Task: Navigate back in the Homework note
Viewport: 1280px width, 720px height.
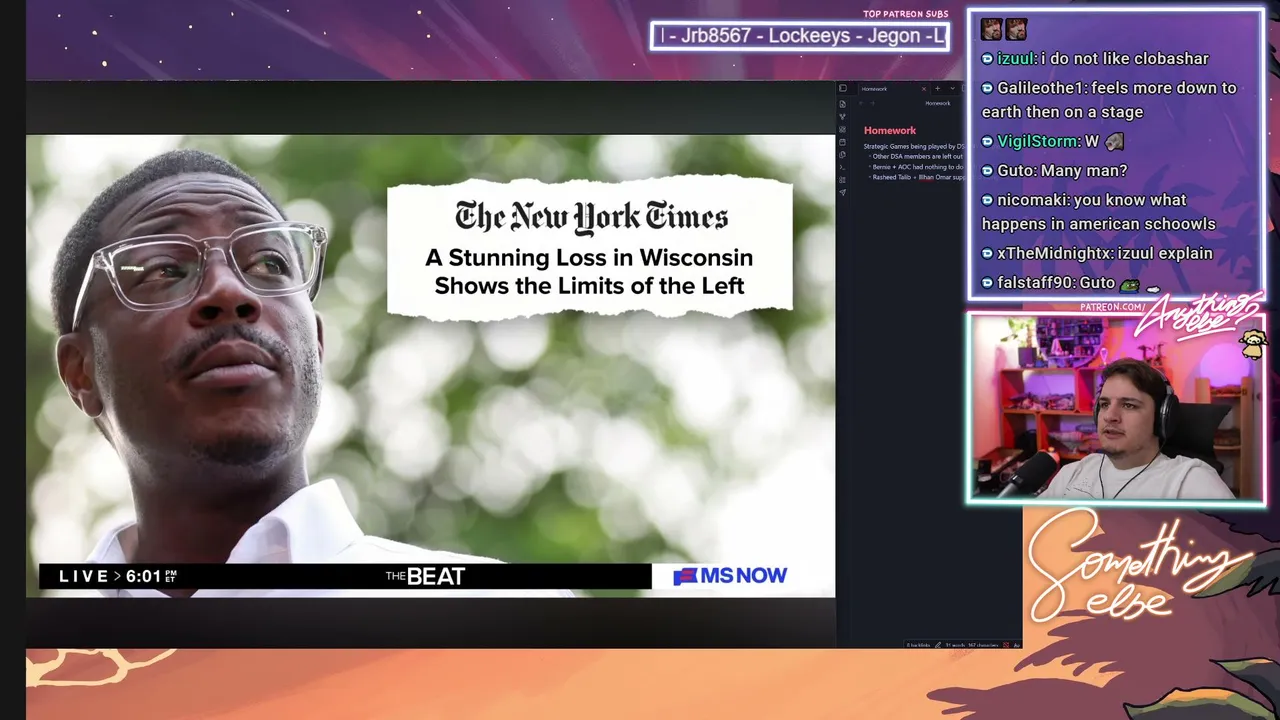Action: click(861, 103)
